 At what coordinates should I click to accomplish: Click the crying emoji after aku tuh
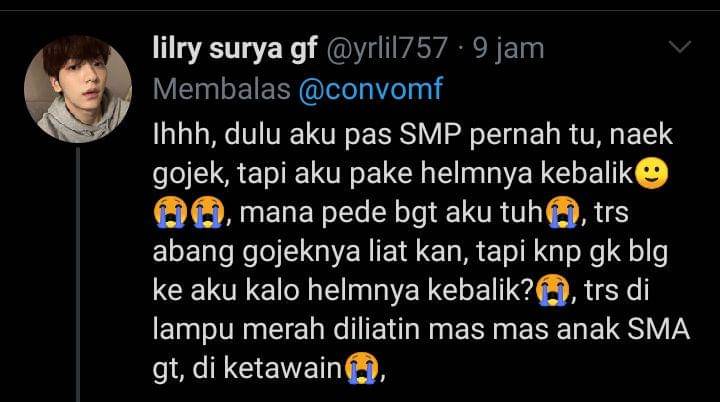(x=562, y=212)
